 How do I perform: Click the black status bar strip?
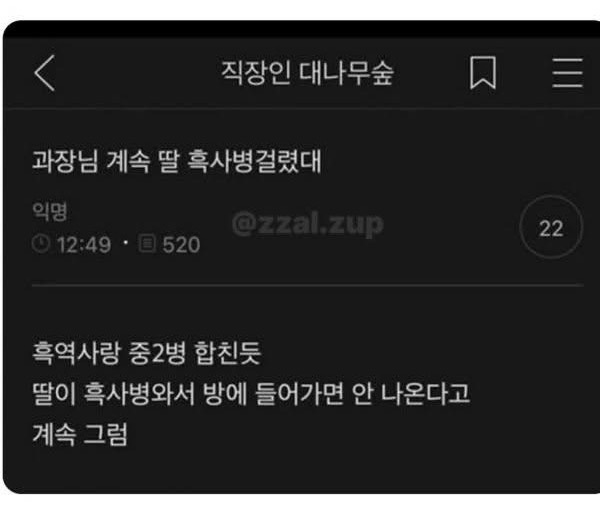(302, 29)
